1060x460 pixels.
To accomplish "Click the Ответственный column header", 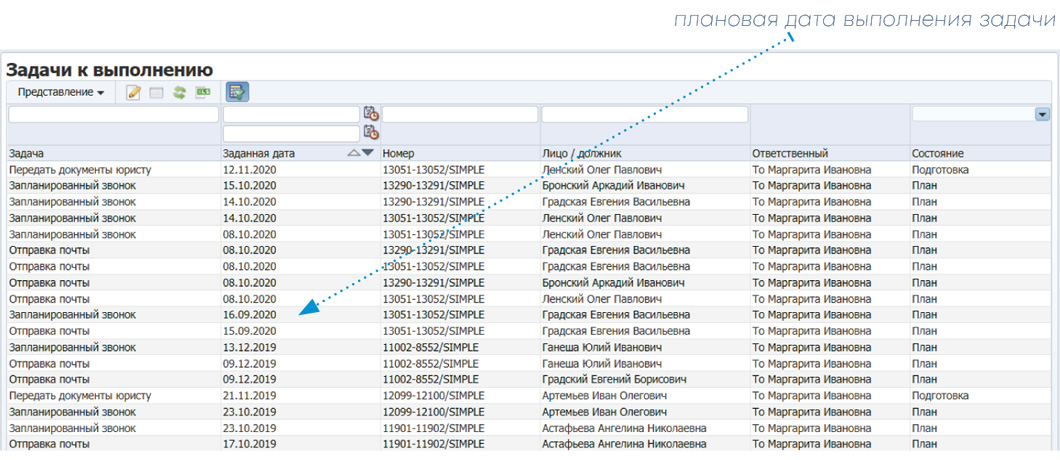I will click(790, 154).
